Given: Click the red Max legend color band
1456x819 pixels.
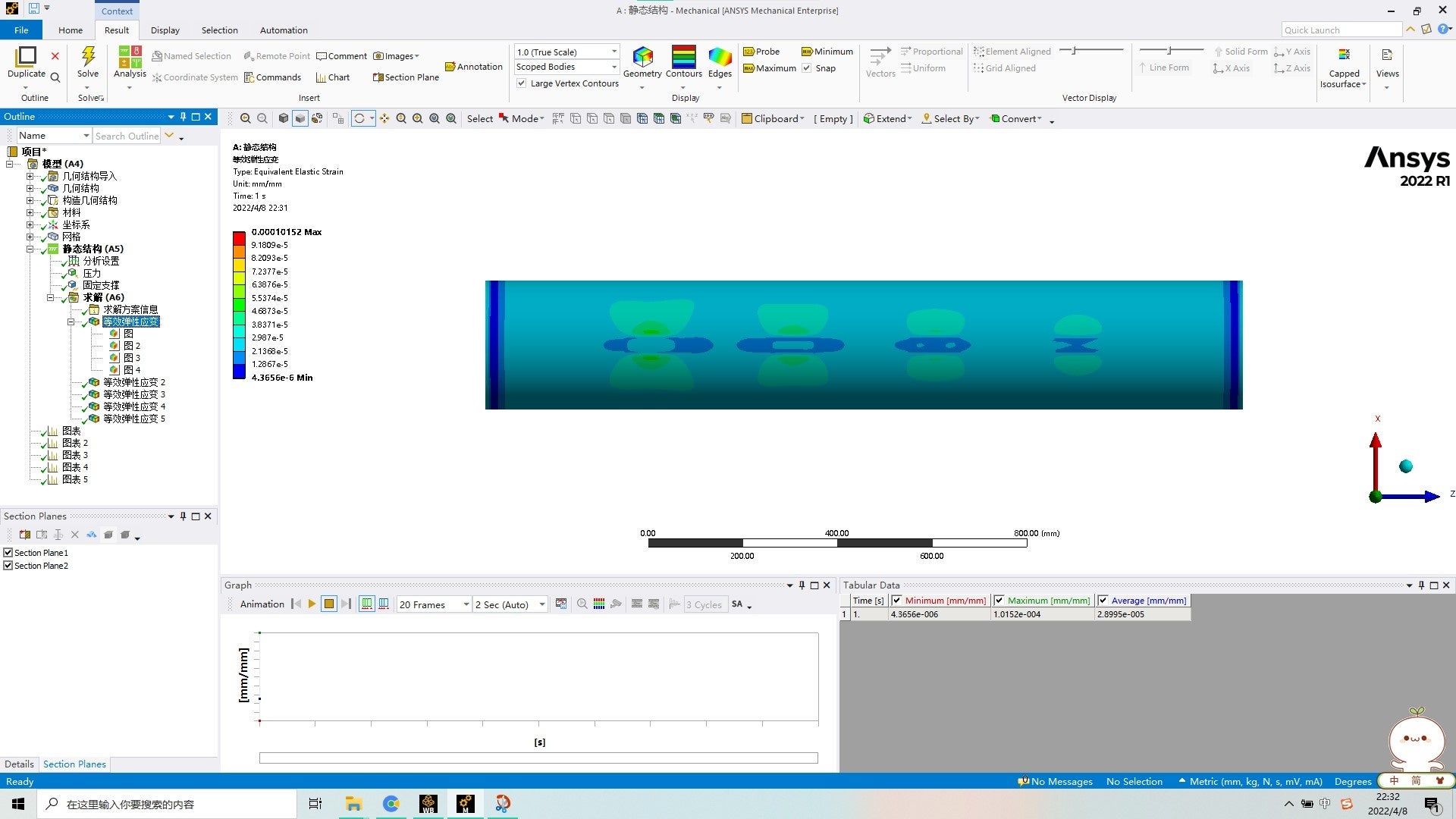Looking at the screenshot, I should click(x=239, y=238).
